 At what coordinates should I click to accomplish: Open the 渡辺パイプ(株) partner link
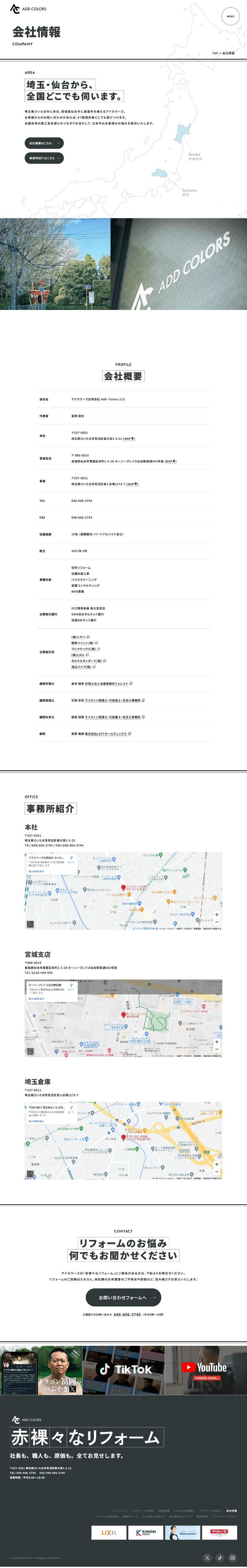(84, 667)
